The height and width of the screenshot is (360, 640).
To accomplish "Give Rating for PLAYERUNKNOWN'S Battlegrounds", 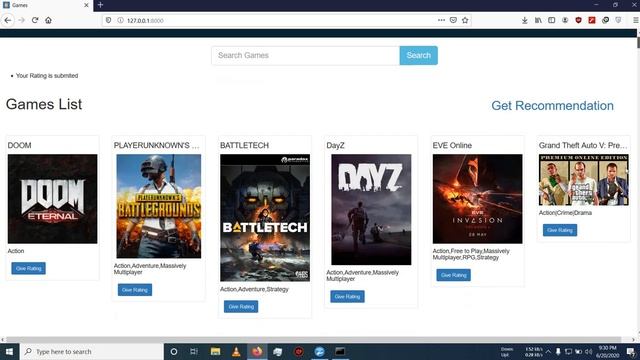I will (135, 290).
